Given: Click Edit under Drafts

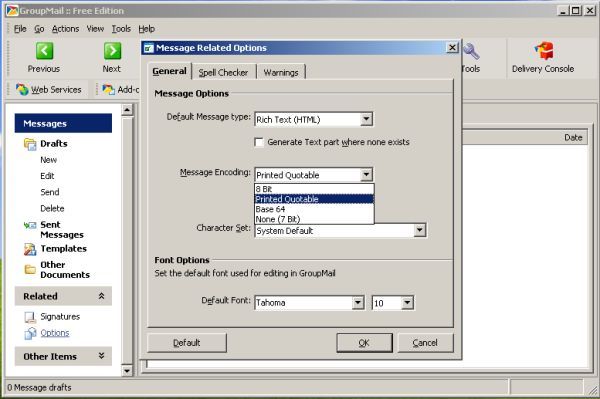Looking at the screenshot, I should point(47,176).
